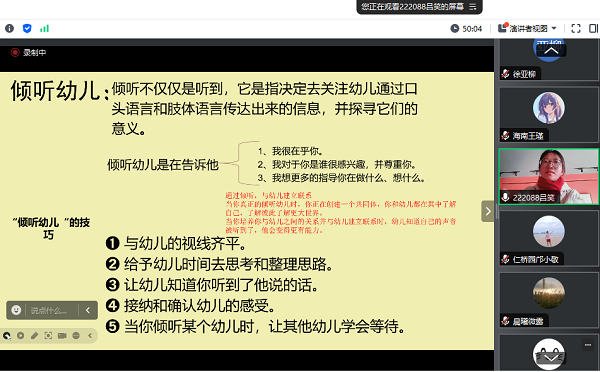Click tip ❺ 让其他幼儿学会等待
Viewport: 600px width, 372px height.
255,326
